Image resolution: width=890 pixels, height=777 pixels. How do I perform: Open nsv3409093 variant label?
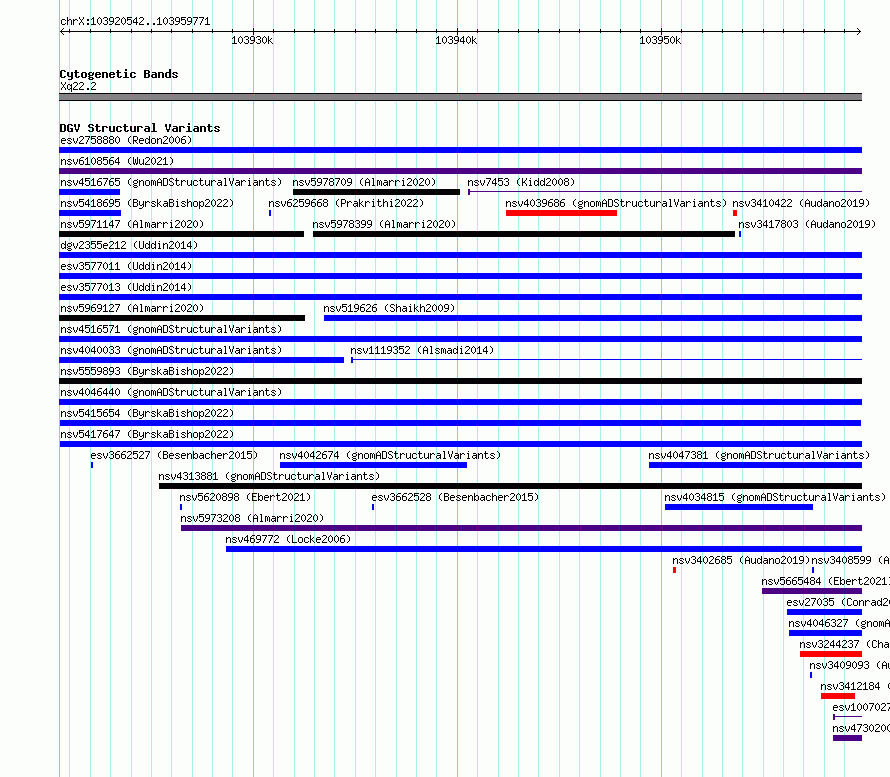click(849, 665)
